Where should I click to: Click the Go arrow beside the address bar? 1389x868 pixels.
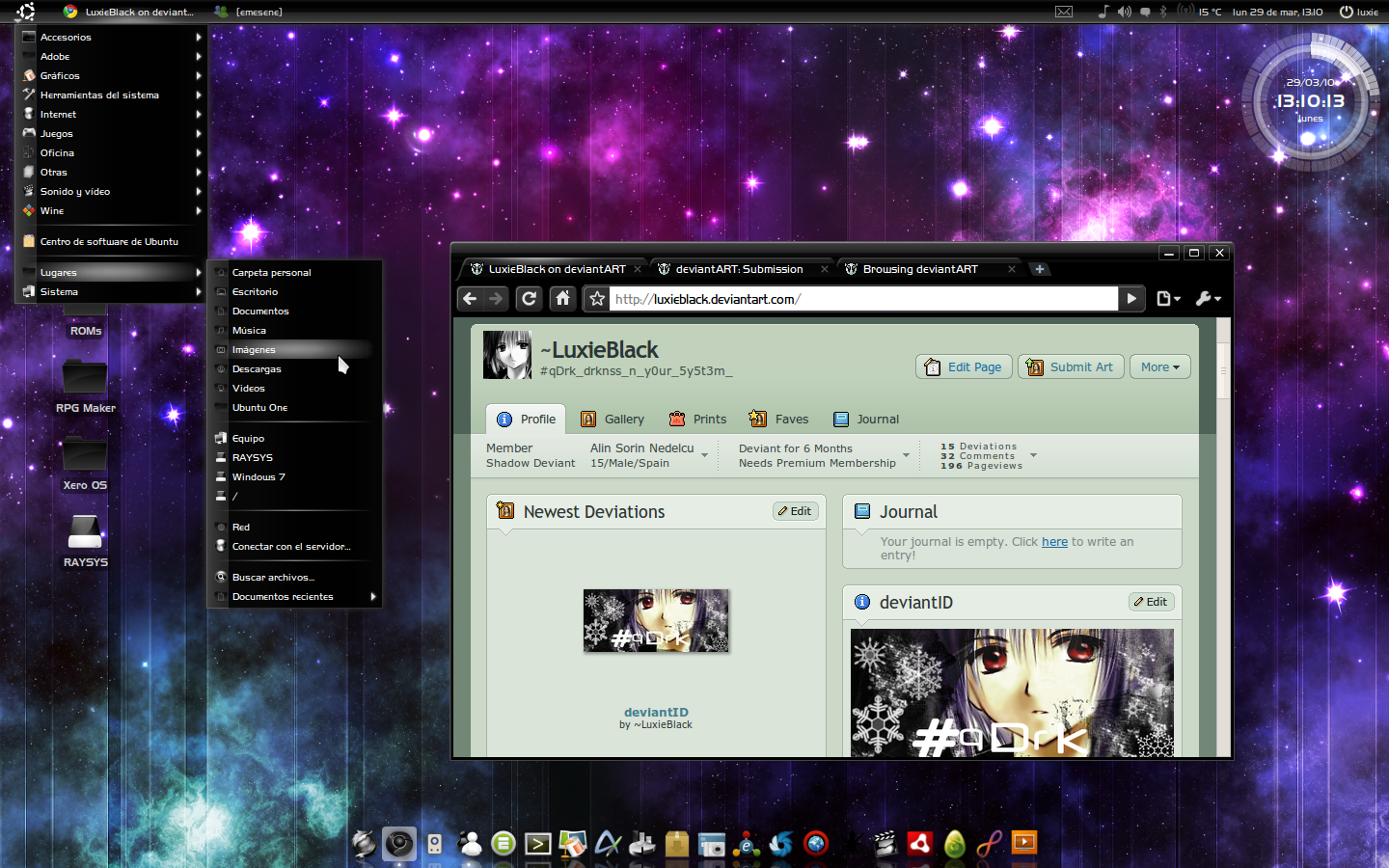click(1131, 299)
